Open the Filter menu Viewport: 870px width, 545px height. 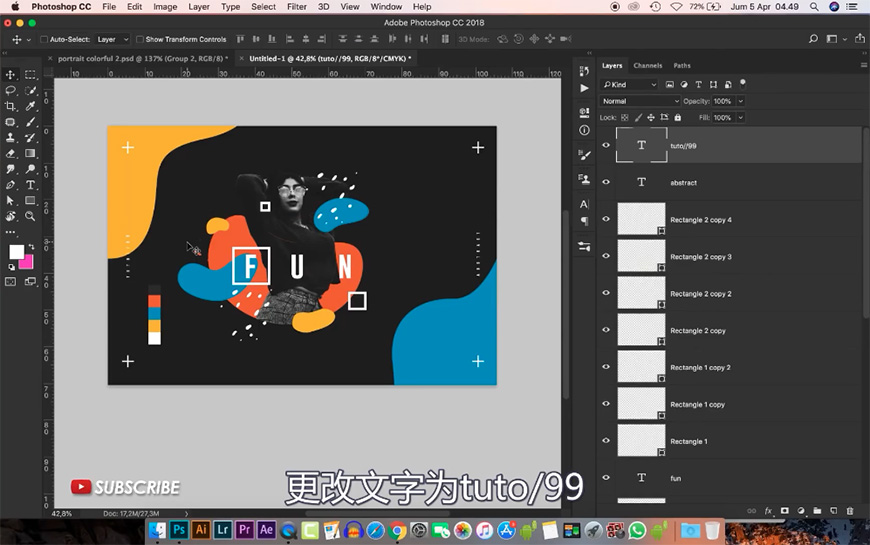point(297,7)
